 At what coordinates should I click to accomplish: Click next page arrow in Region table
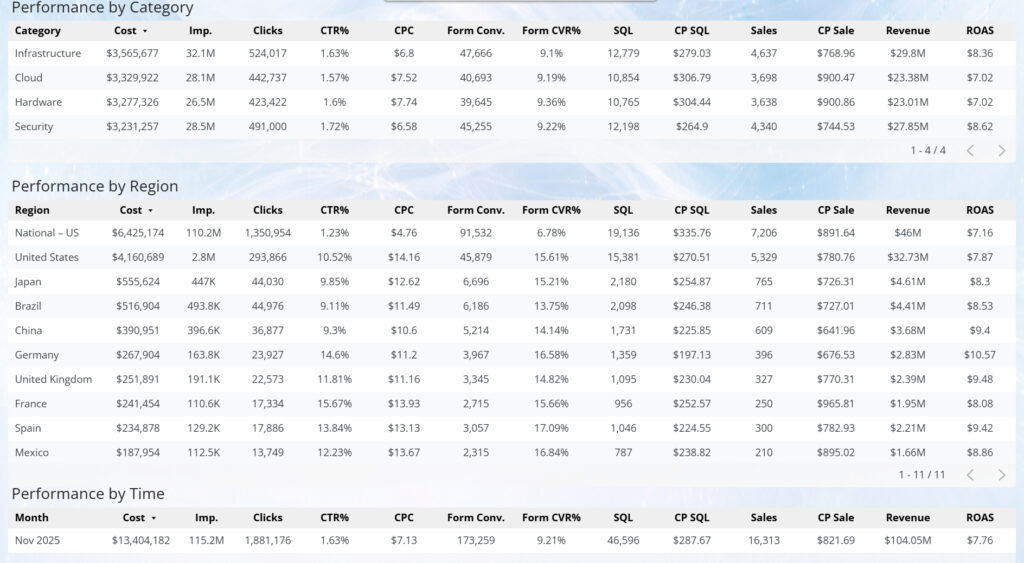tap(1001, 474)
